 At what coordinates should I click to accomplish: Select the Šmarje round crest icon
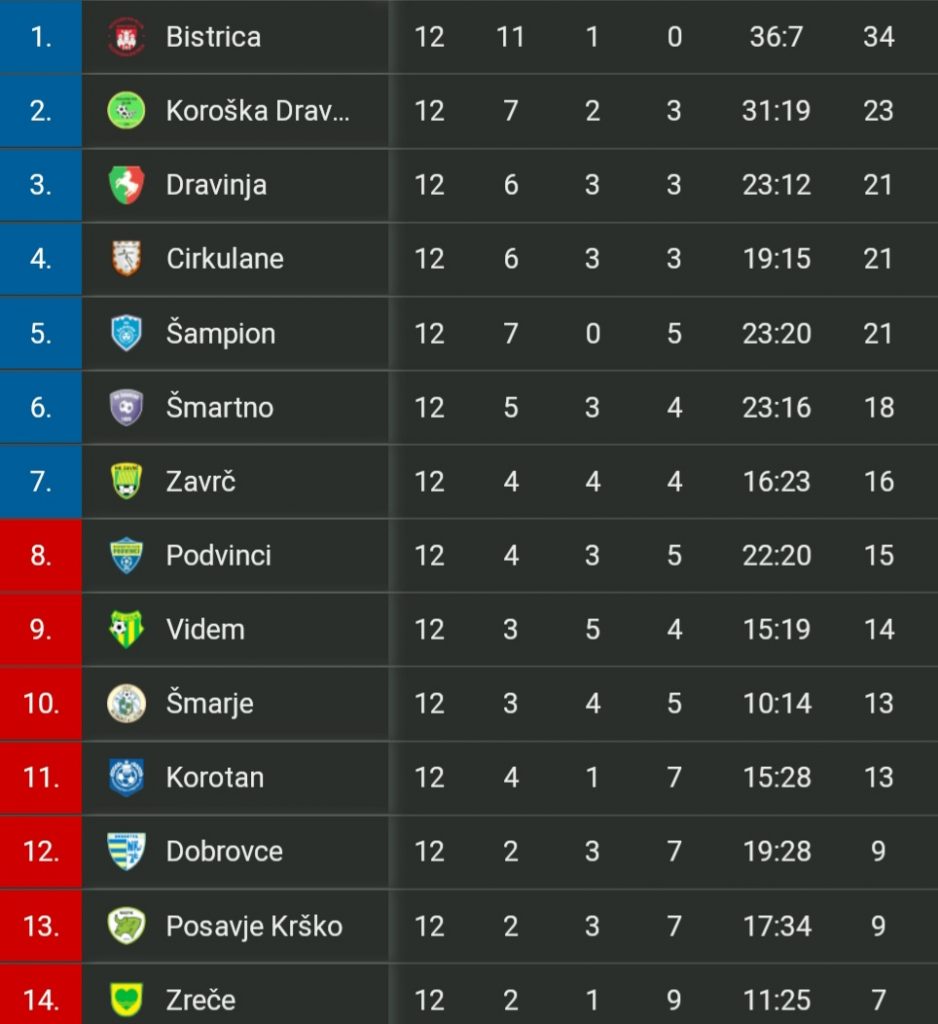click(125, 703)
